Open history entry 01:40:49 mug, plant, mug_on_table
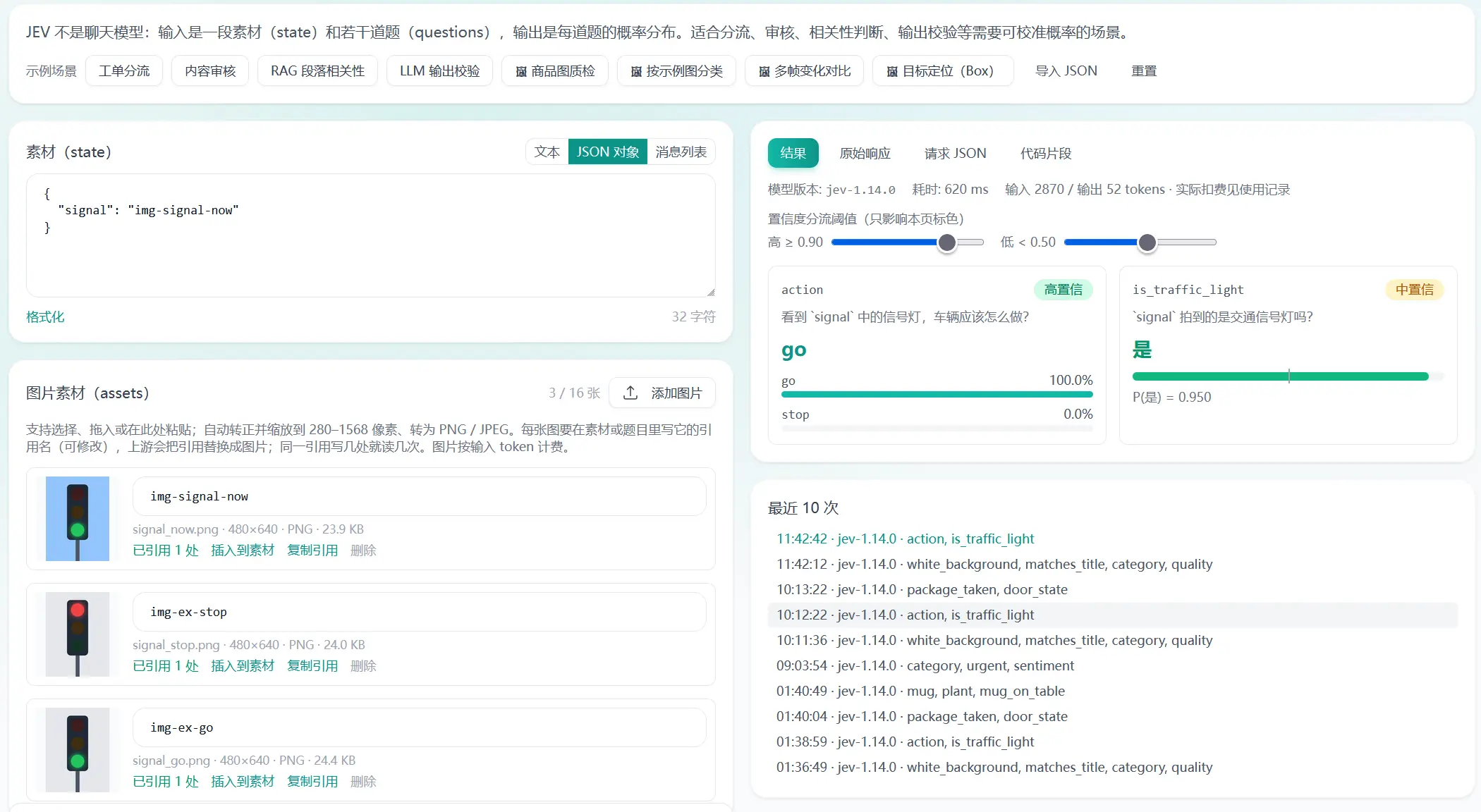The image size is (1481, 812). click(1112, 691)
